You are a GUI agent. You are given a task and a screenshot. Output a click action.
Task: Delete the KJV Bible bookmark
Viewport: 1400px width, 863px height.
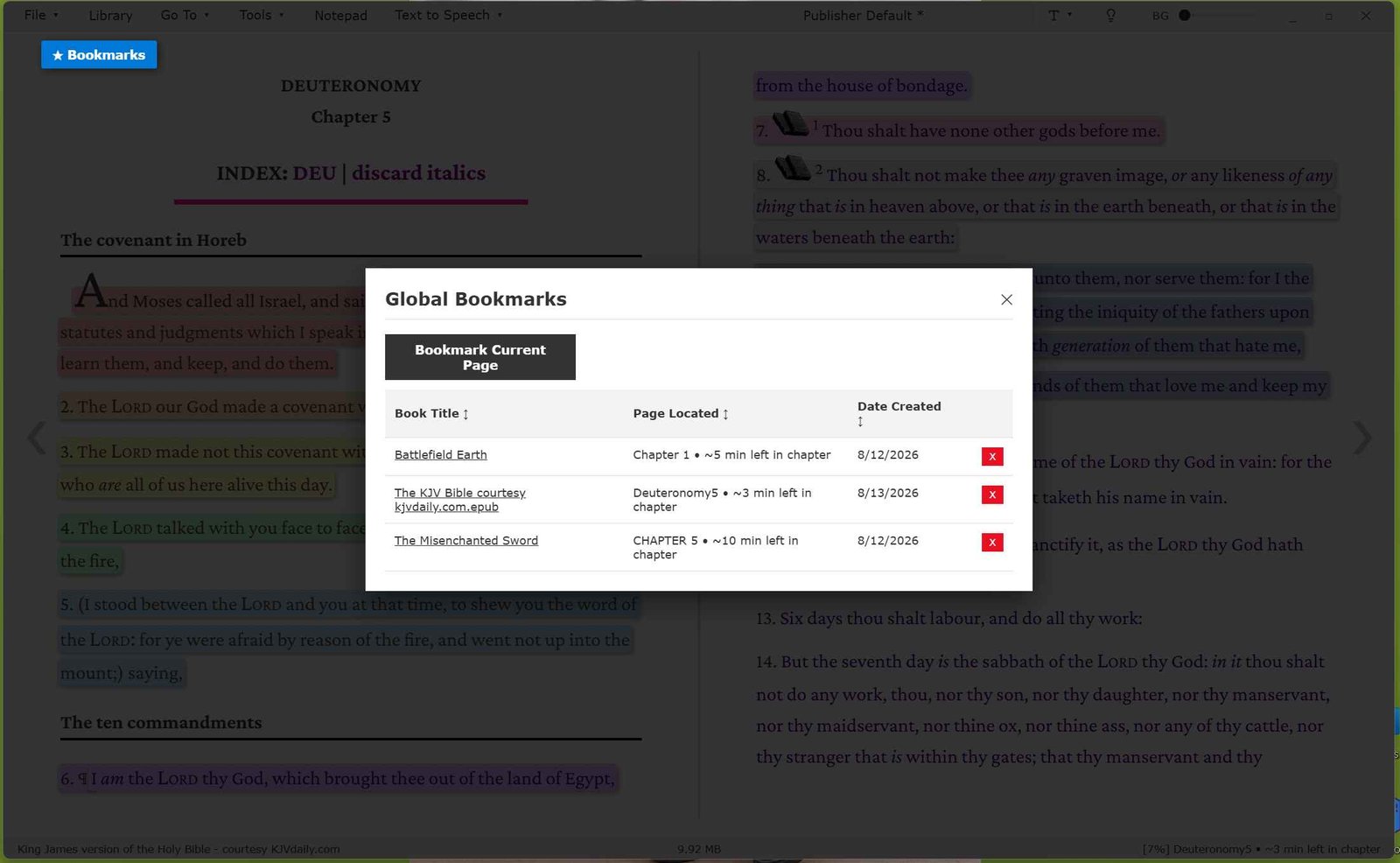coord(992,495)
